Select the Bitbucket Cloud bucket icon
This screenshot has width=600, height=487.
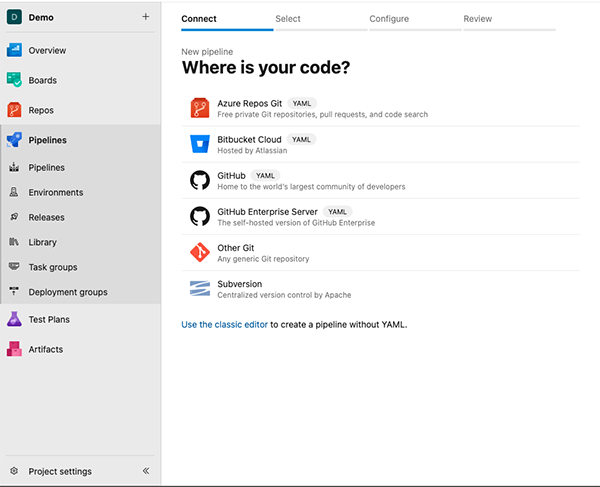click(x=199, y=144)
